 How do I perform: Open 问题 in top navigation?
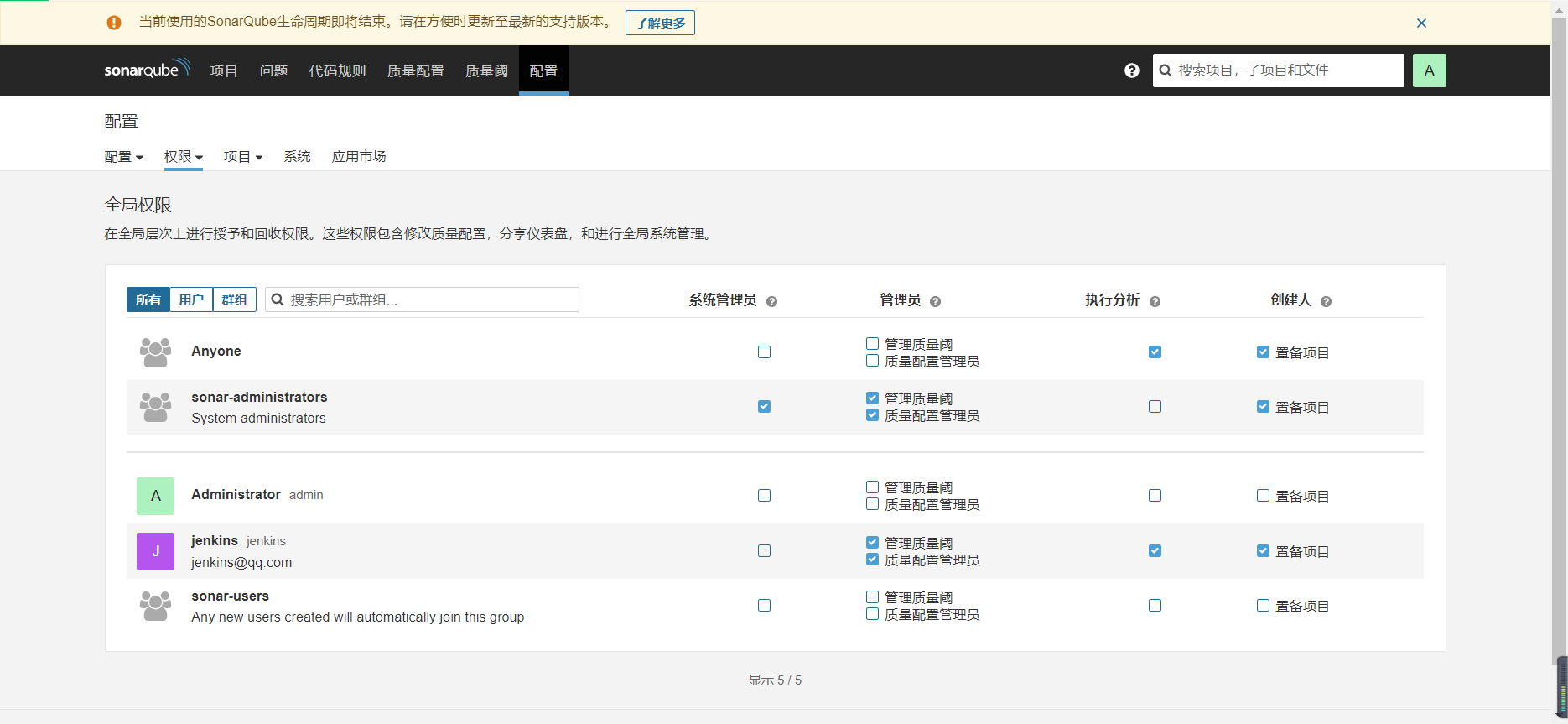273,71
